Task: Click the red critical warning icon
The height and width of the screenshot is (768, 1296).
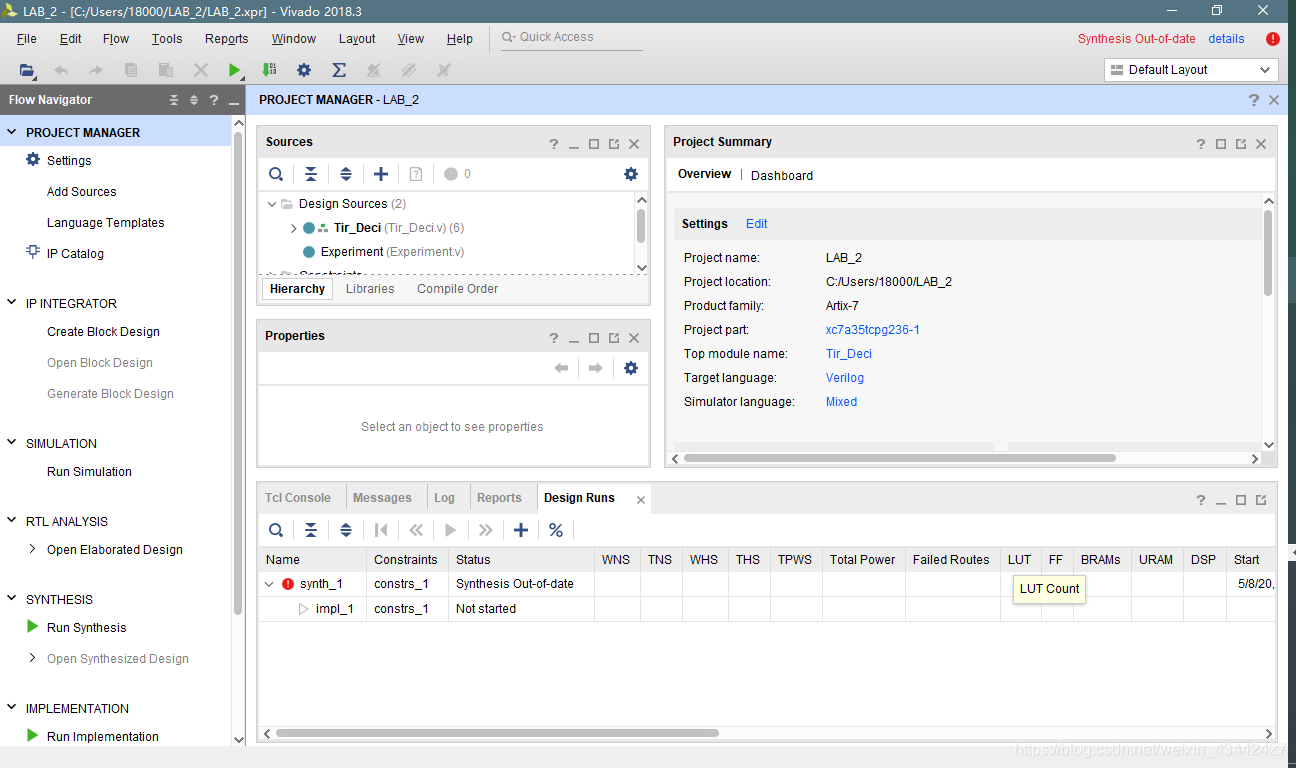Action: pyautogui.click(x=1273, y=39)
